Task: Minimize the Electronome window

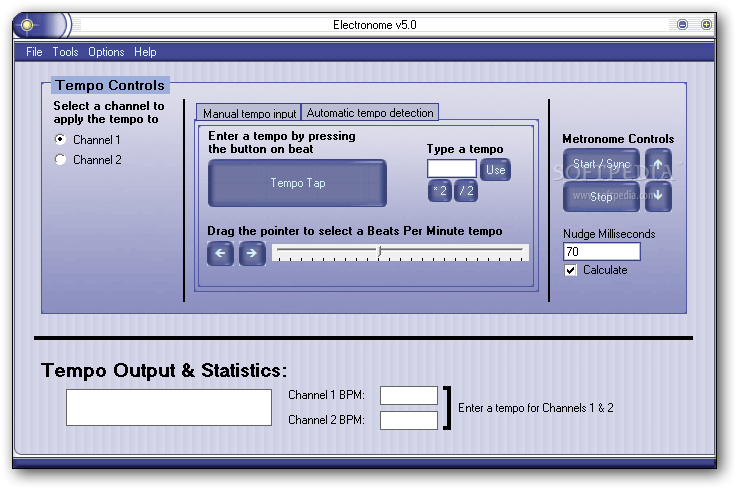Action: click(x=682, y=24)
